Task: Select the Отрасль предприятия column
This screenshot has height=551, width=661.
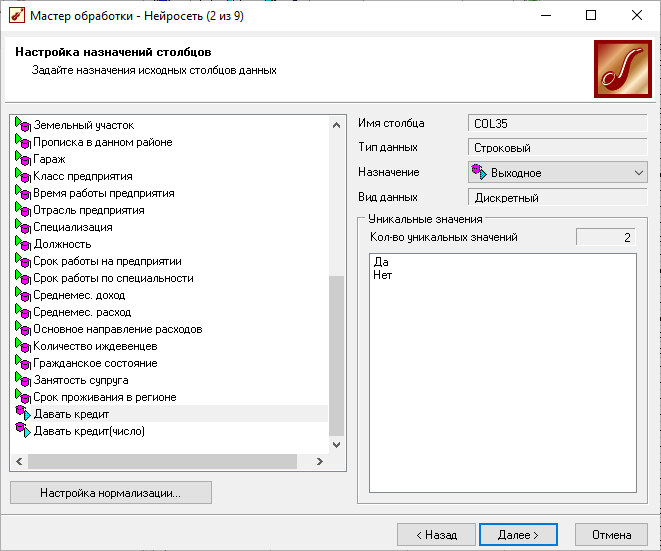Action: (89, 210)
